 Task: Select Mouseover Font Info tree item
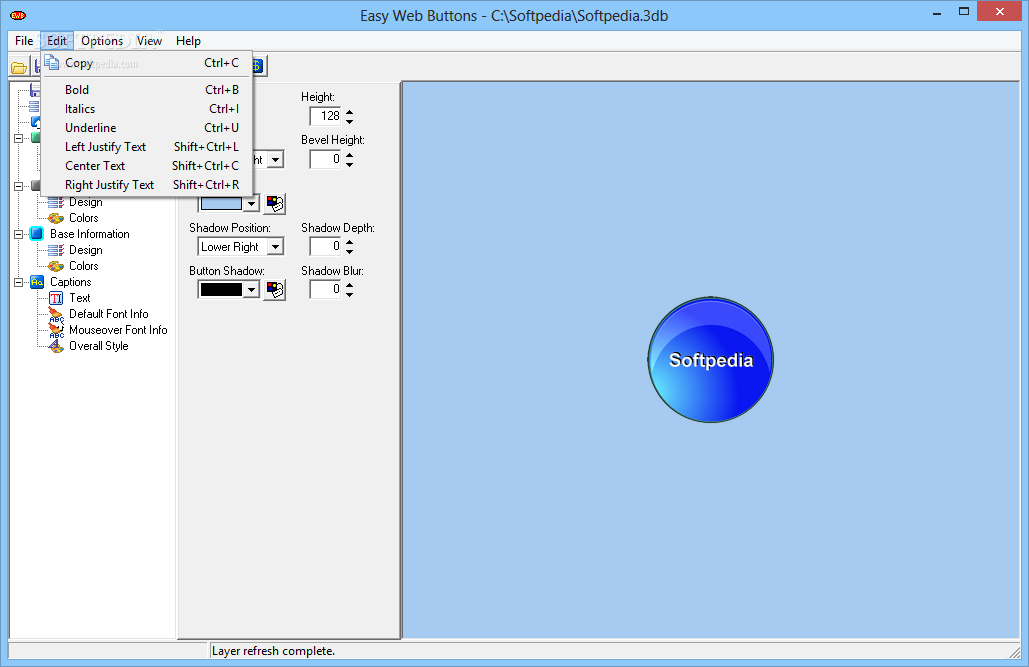[x=118, y=330]
